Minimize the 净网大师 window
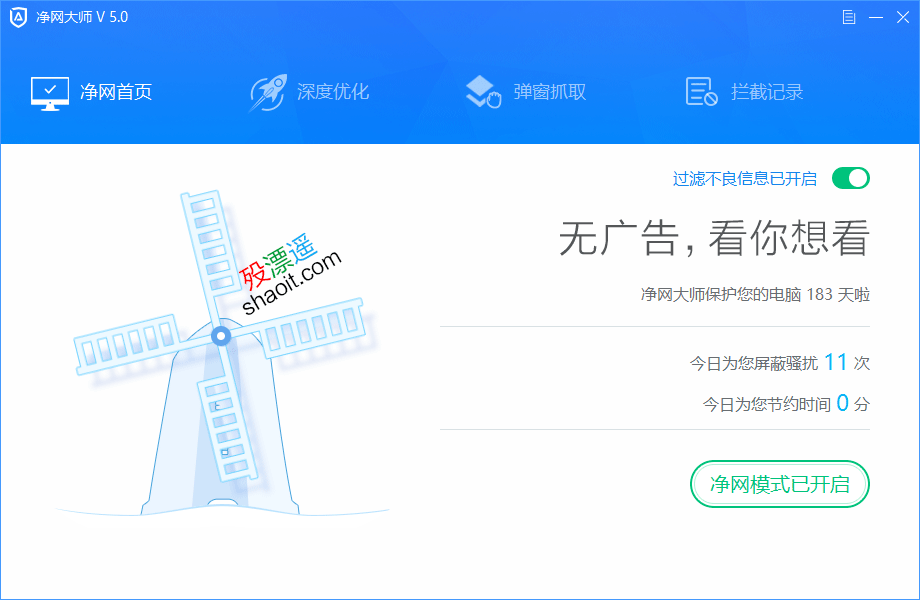Screen dimensions: 920x600 (876, 17)
